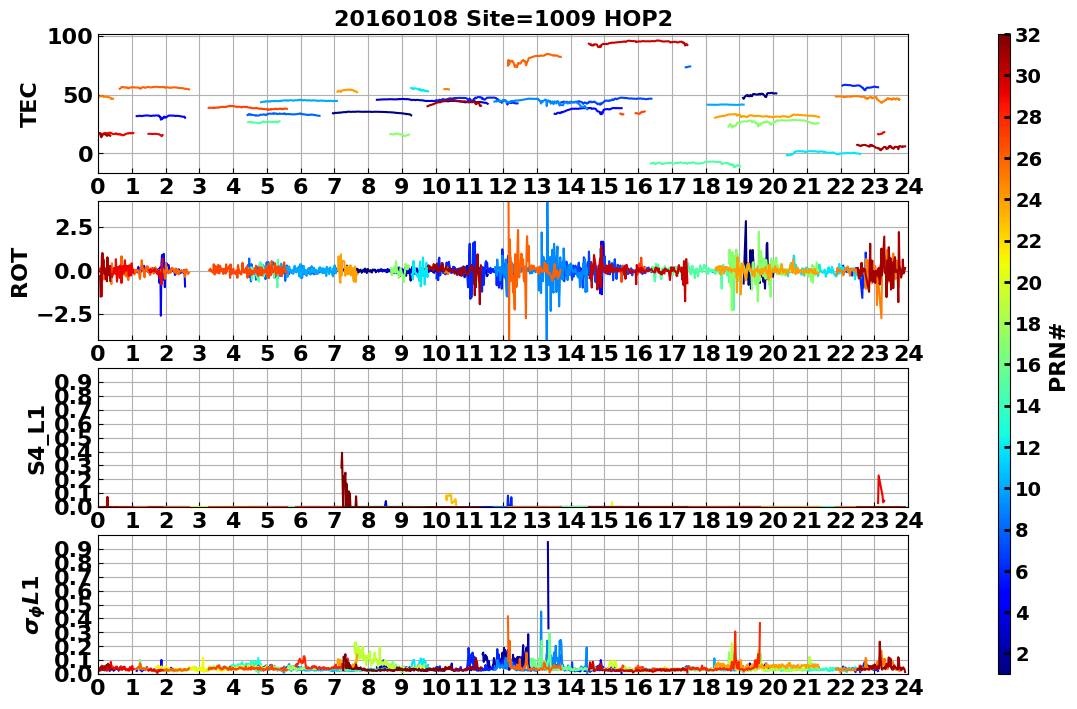This screenshot has width=1077, height=709.
Task: Select the colorbar tick label "8"
Action: coord(1023,530)
